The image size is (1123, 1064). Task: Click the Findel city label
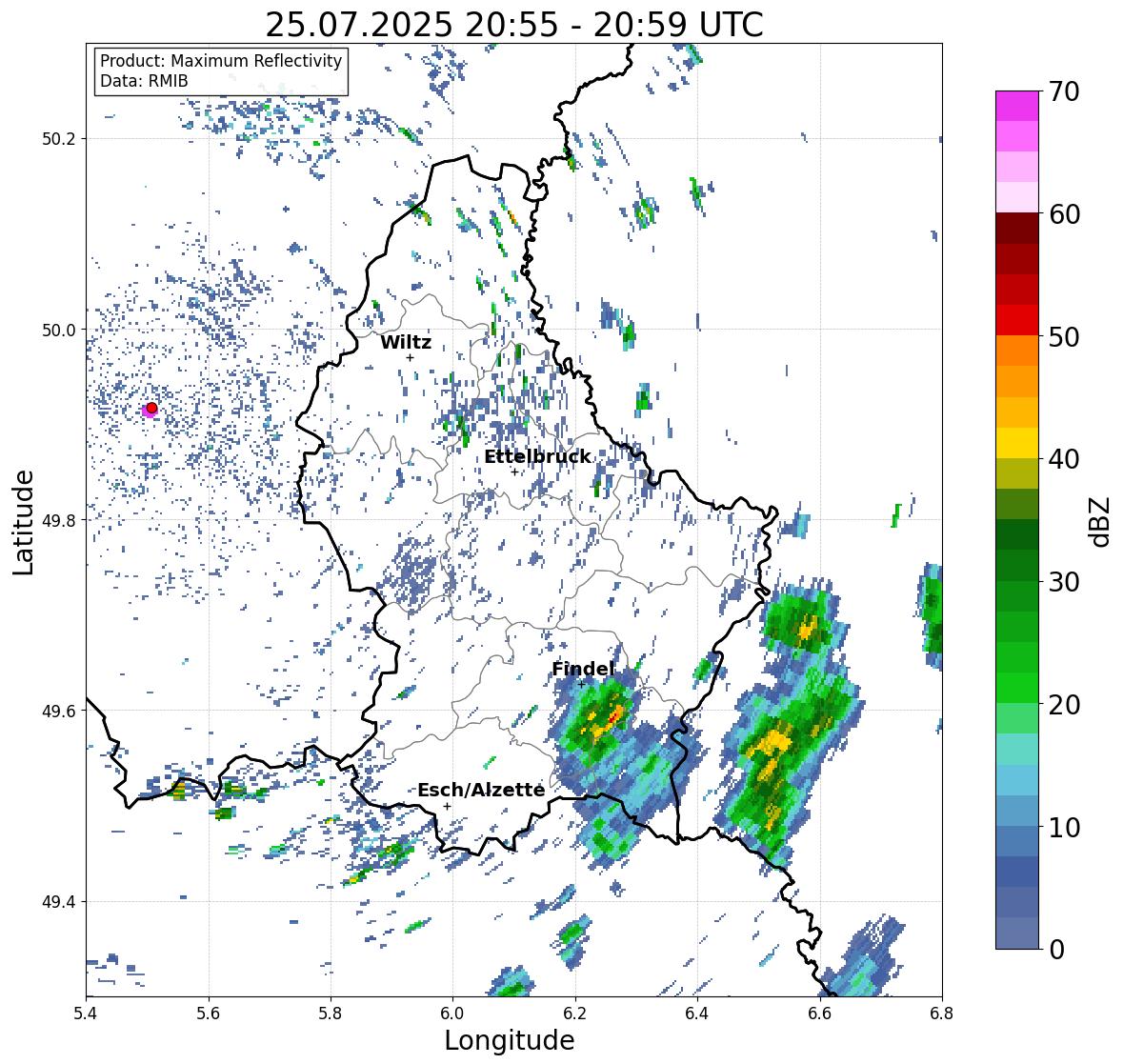click(x=583, y=669)
